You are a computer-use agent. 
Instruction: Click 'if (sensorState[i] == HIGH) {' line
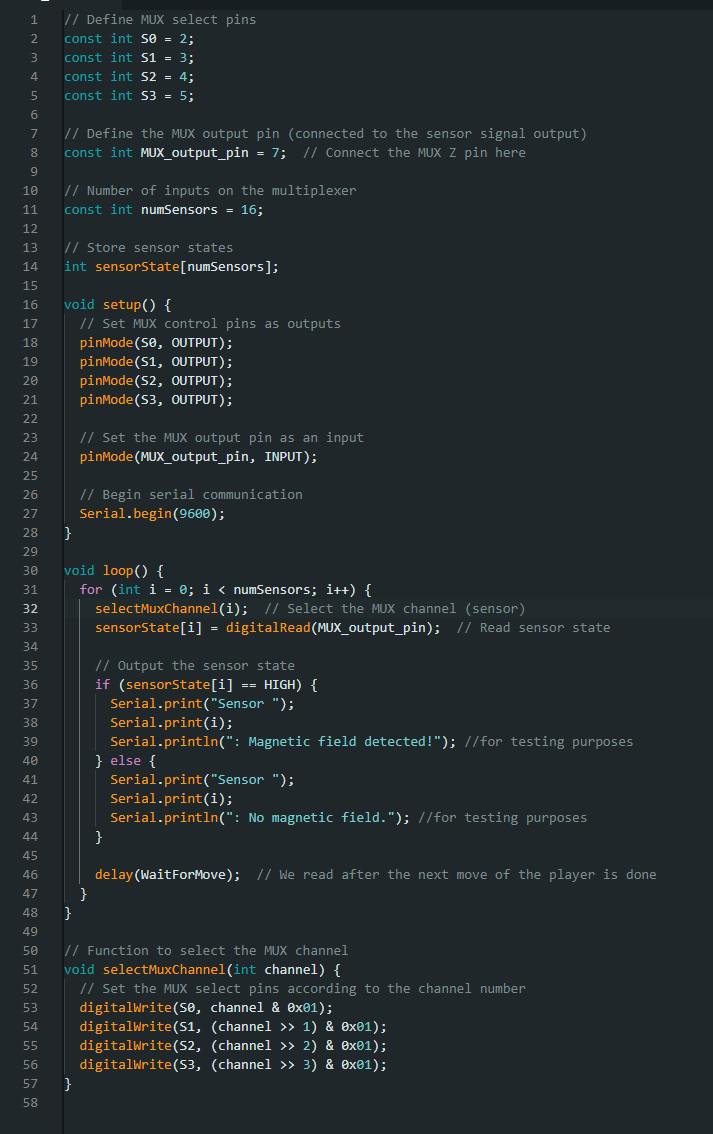[x=206, y=685]
